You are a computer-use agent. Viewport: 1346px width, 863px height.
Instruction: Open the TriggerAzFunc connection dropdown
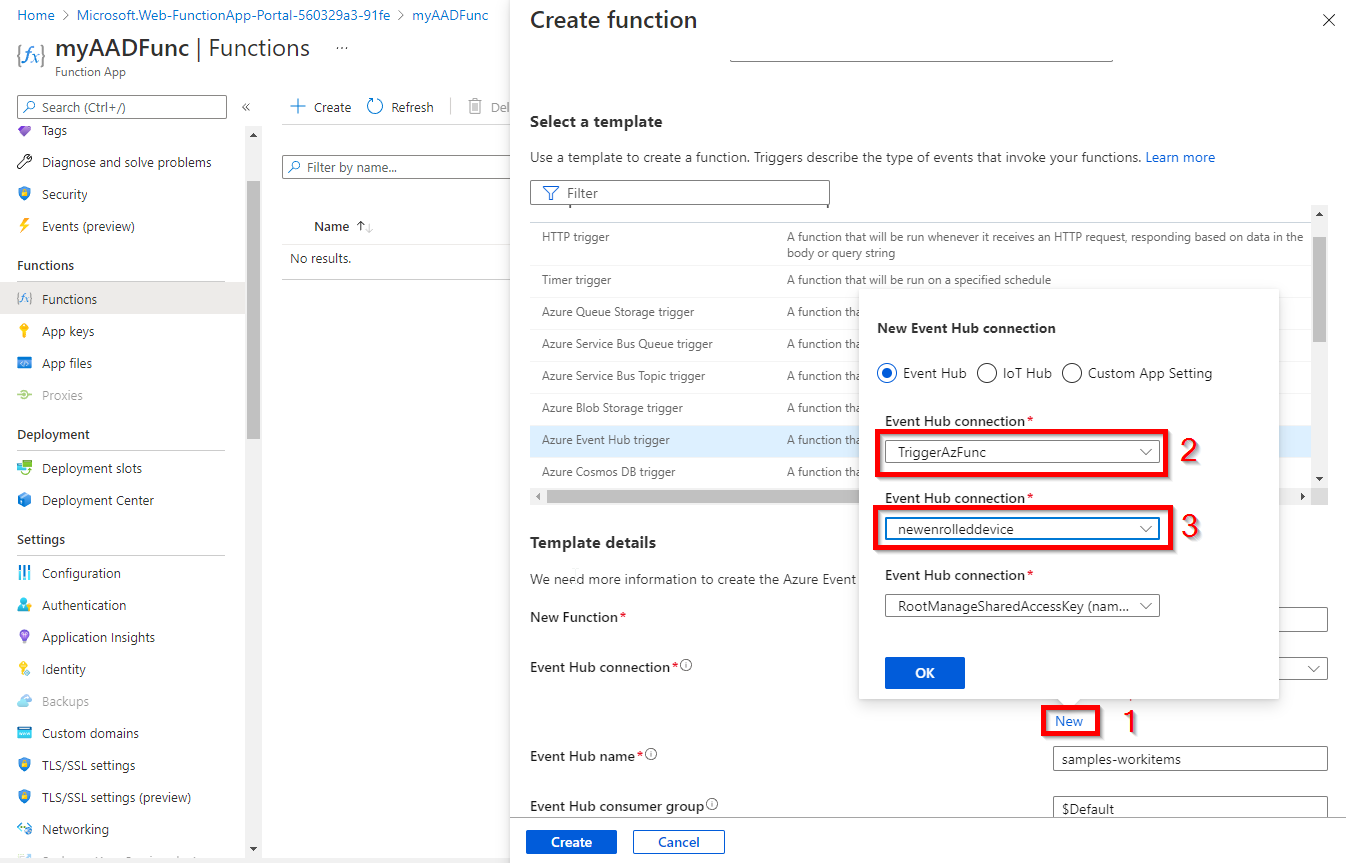coord(1021,451)
